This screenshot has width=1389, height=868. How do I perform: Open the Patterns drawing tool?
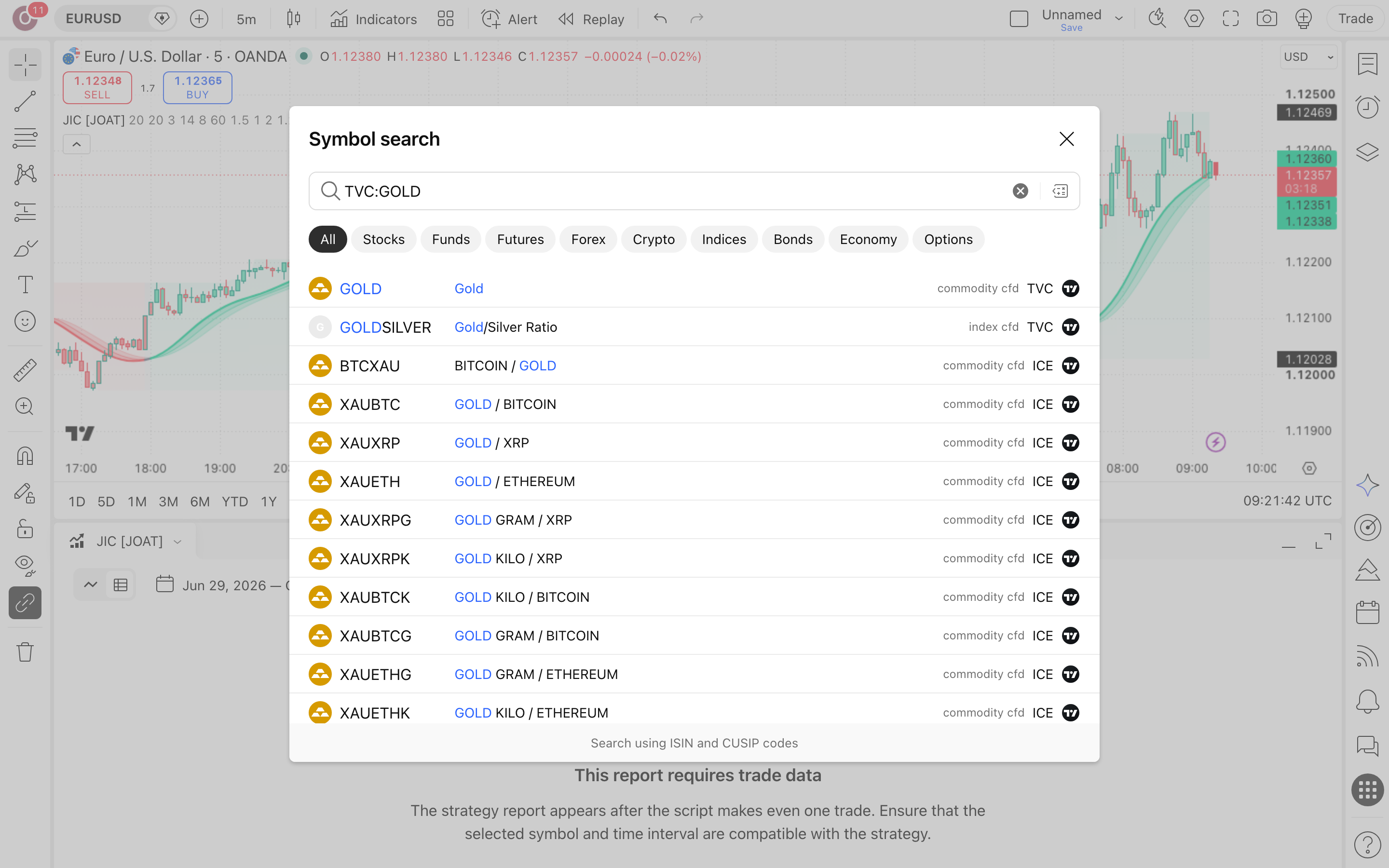coord(25,175)
